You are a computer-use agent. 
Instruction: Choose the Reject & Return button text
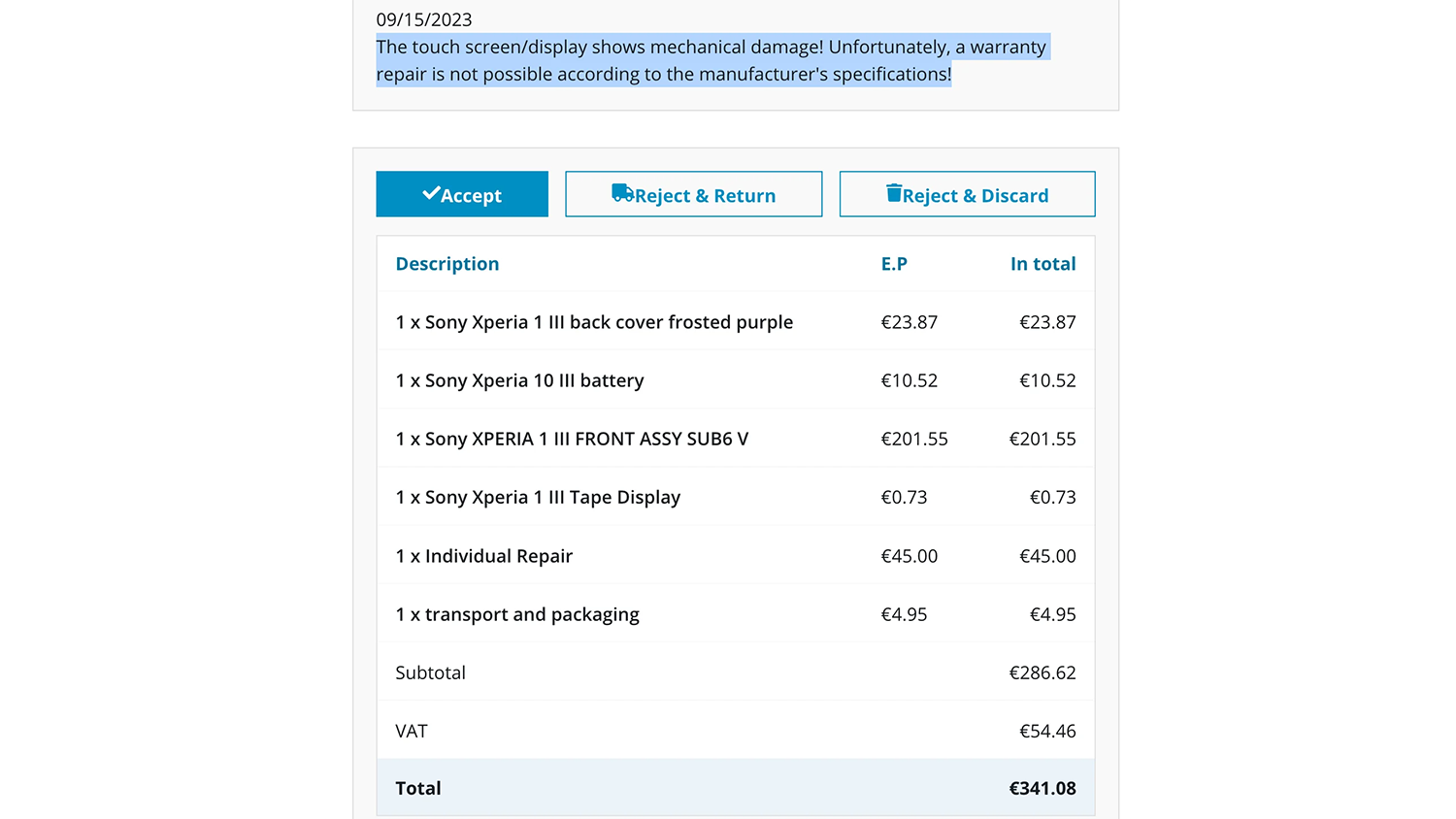click(706, 196)
